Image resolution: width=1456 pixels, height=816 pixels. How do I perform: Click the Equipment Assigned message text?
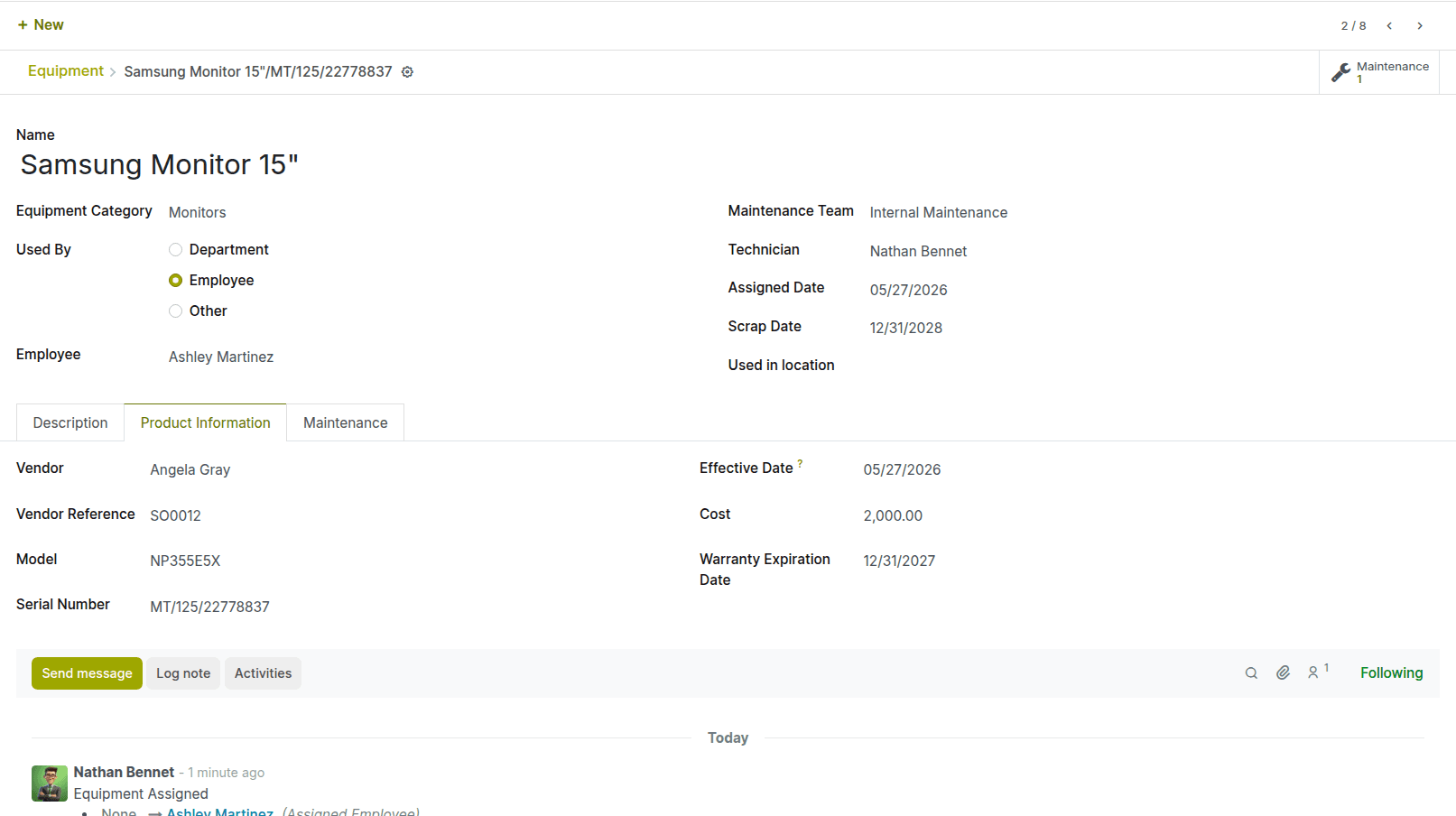pos(141,794)
